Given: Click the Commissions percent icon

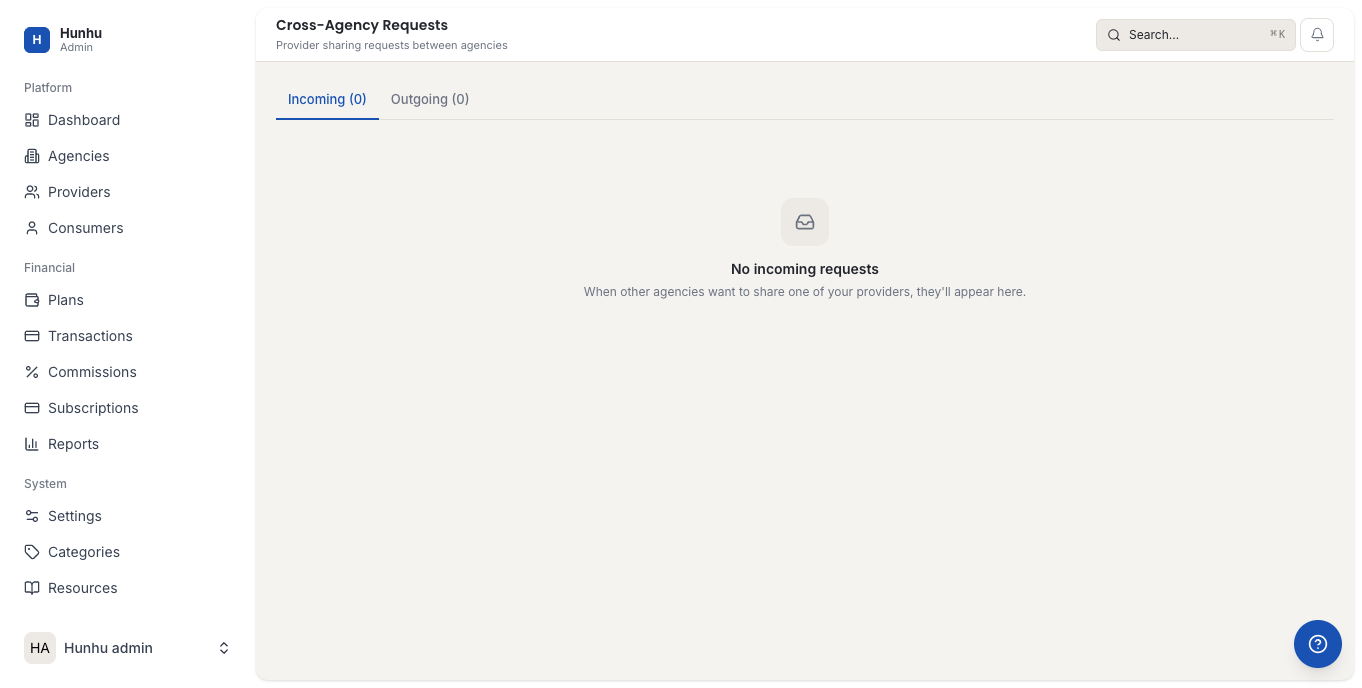Looking at the screenshot, I should 32,372.
